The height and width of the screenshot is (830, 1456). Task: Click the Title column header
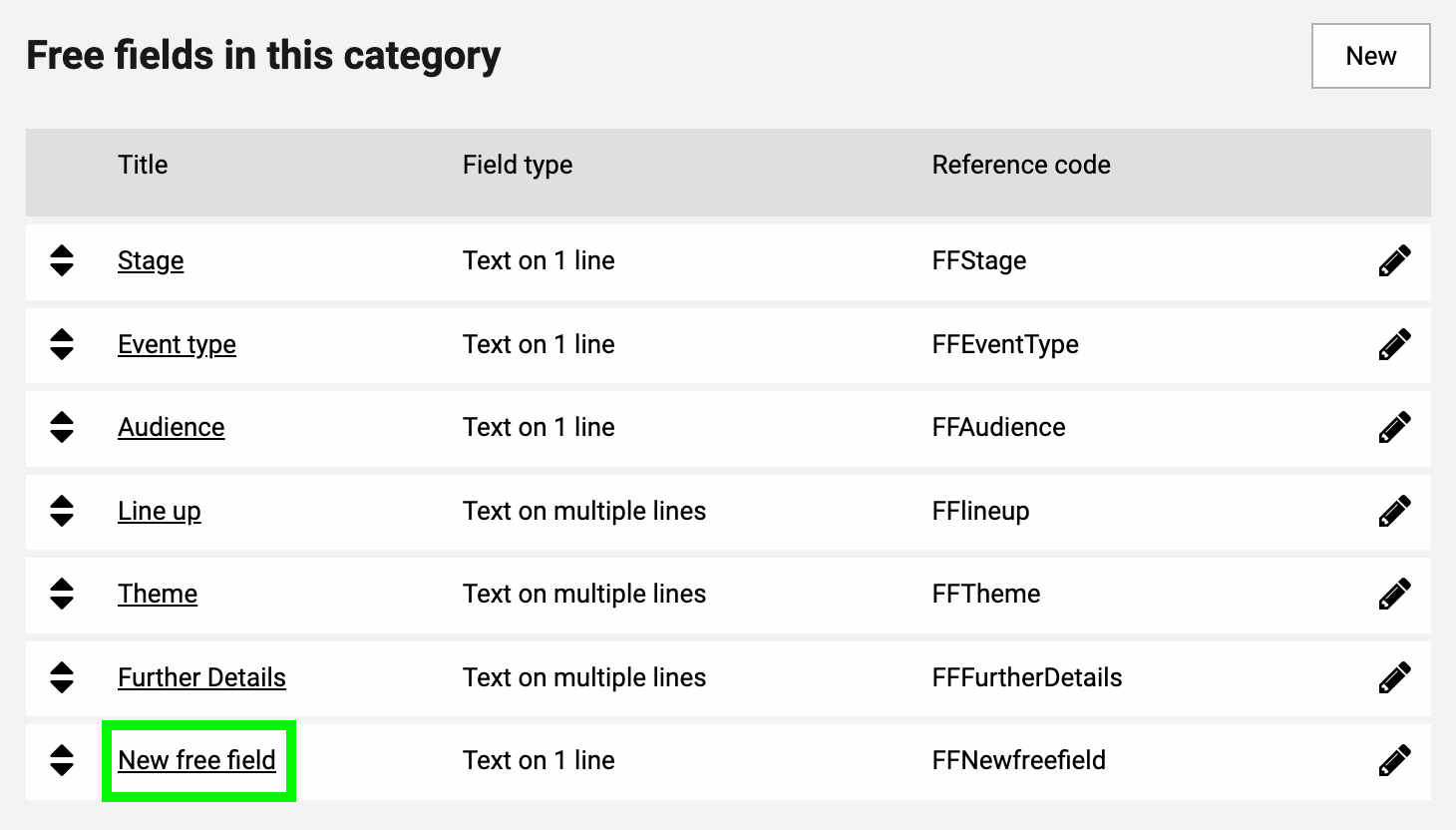[x=143, y=165]
